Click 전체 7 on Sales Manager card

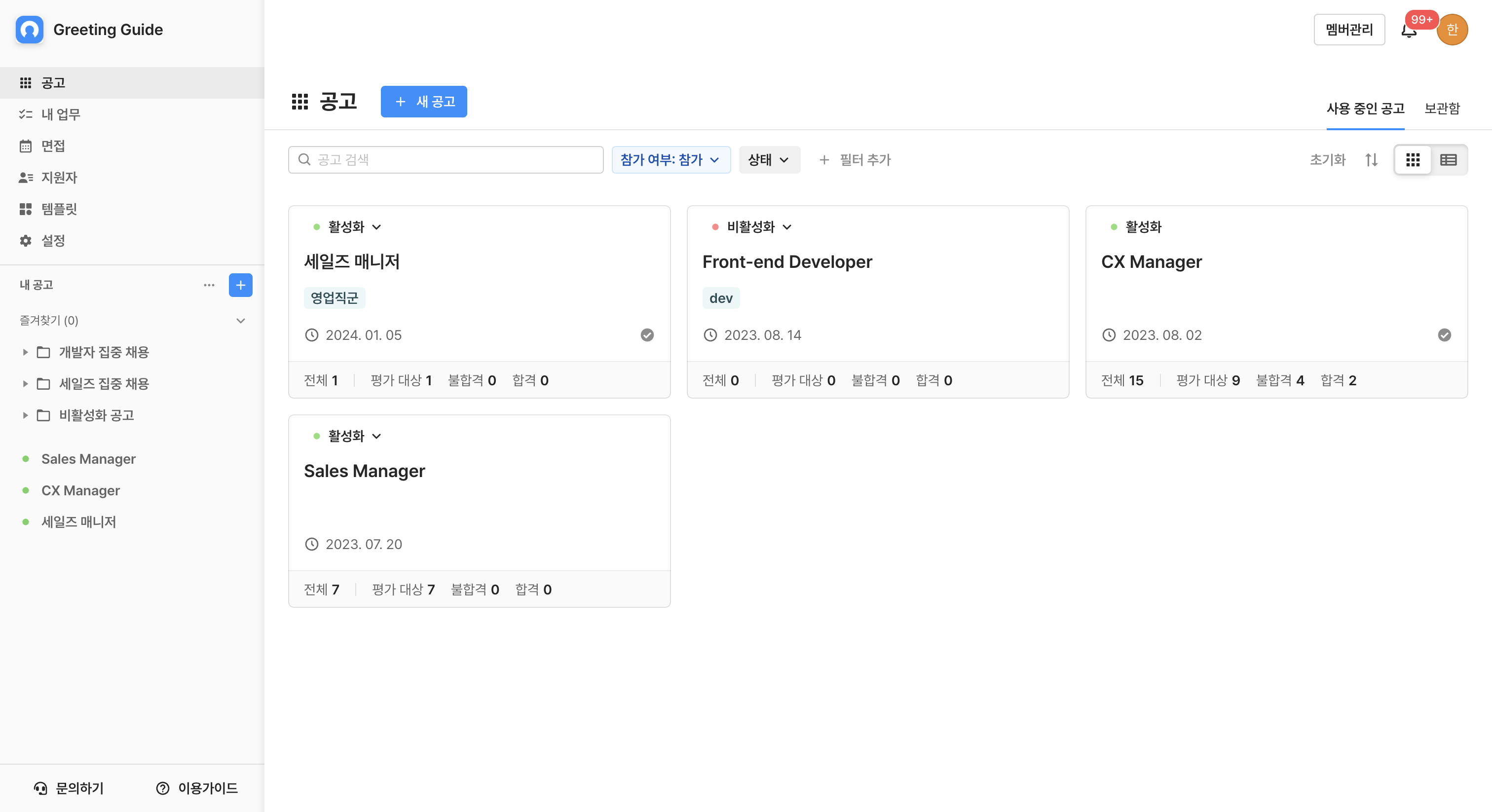coord(322,590)
